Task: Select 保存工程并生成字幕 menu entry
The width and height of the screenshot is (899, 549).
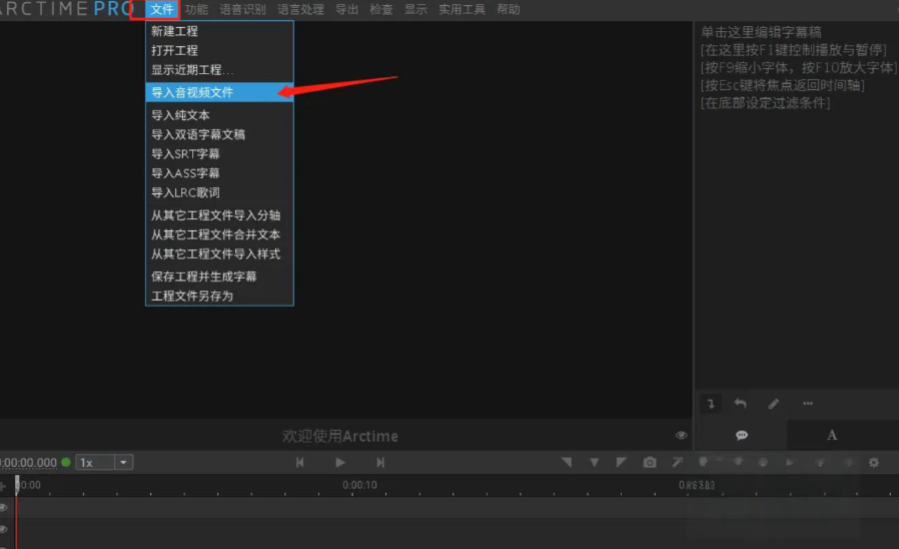Action: pyautogui.click(x=220, y=277)
